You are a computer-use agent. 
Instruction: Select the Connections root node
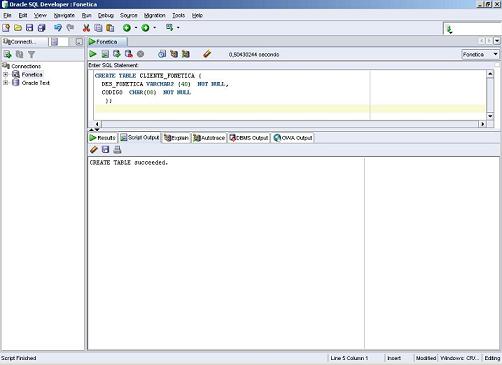click(26, 66)
